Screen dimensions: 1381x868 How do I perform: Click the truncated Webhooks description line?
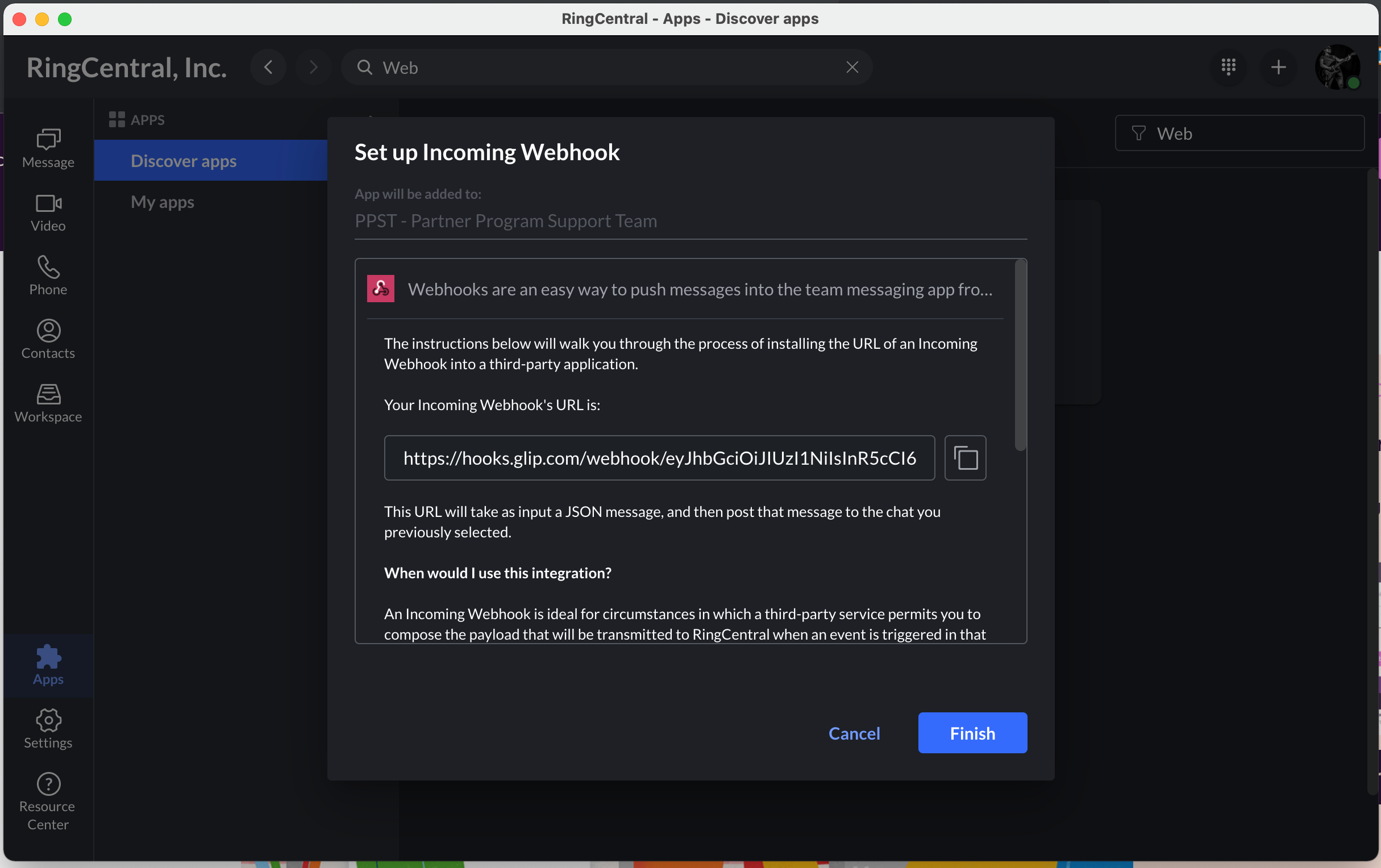[x=700, y=289]
